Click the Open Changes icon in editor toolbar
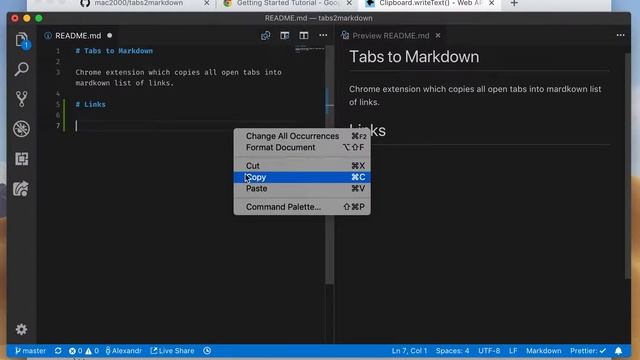Screen dimensions: 640x360 266,36
